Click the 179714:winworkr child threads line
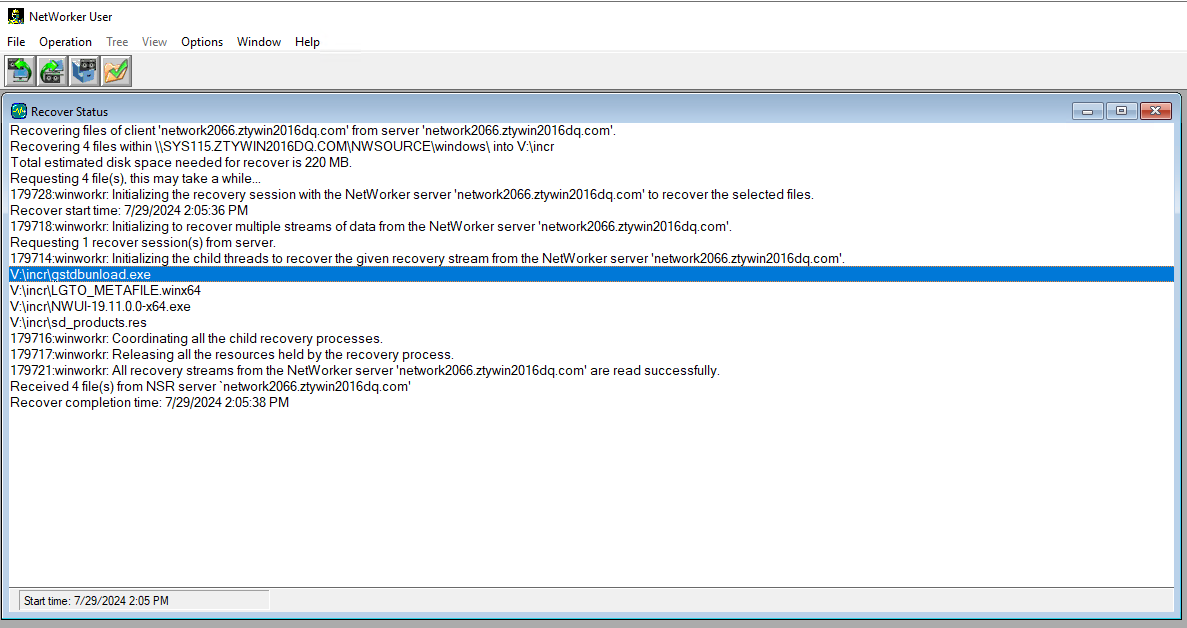 [428, 258]
